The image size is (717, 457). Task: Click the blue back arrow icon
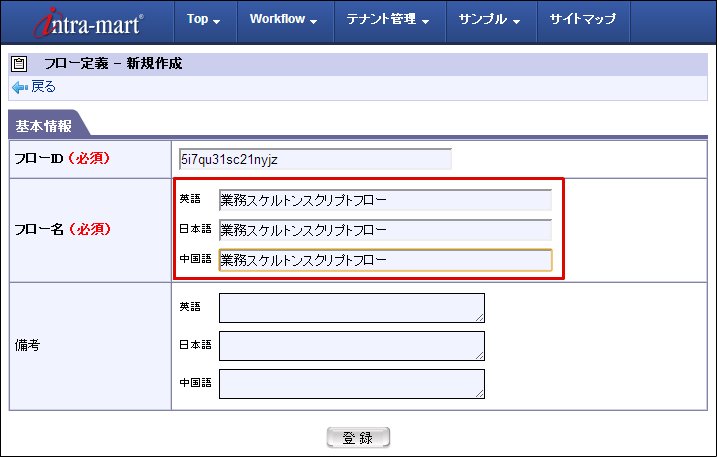pos(20,87)
